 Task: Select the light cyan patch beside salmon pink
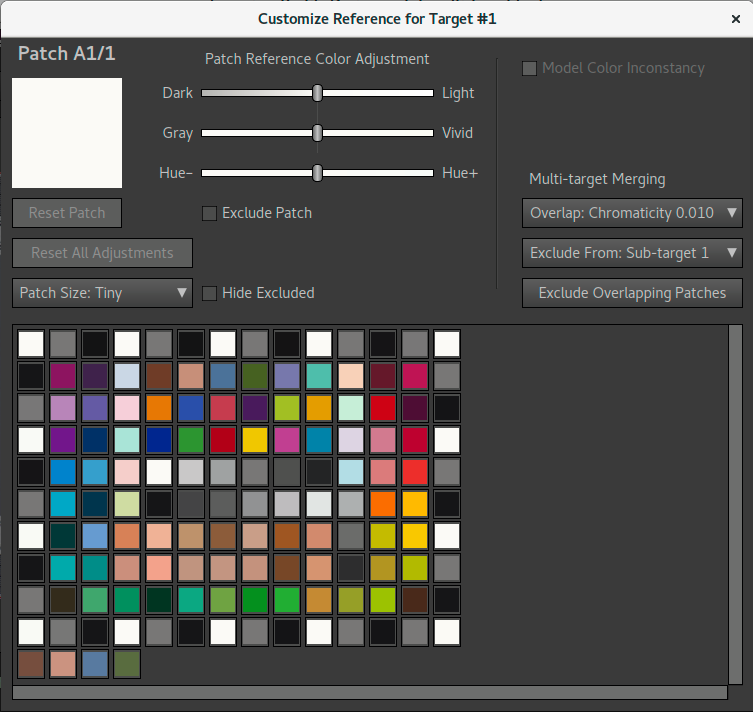pos(351,472)
